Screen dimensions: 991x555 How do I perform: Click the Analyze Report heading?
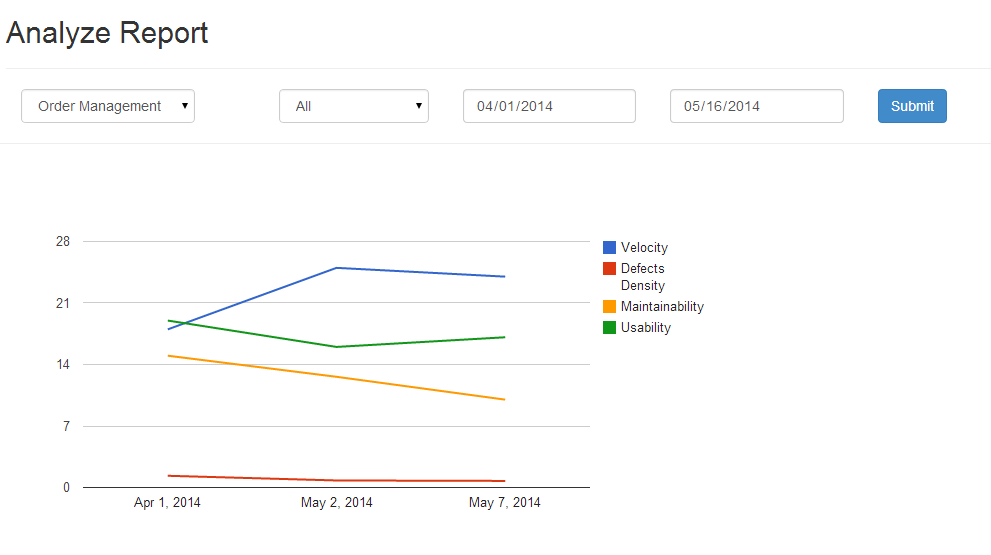tap(107, 33)
